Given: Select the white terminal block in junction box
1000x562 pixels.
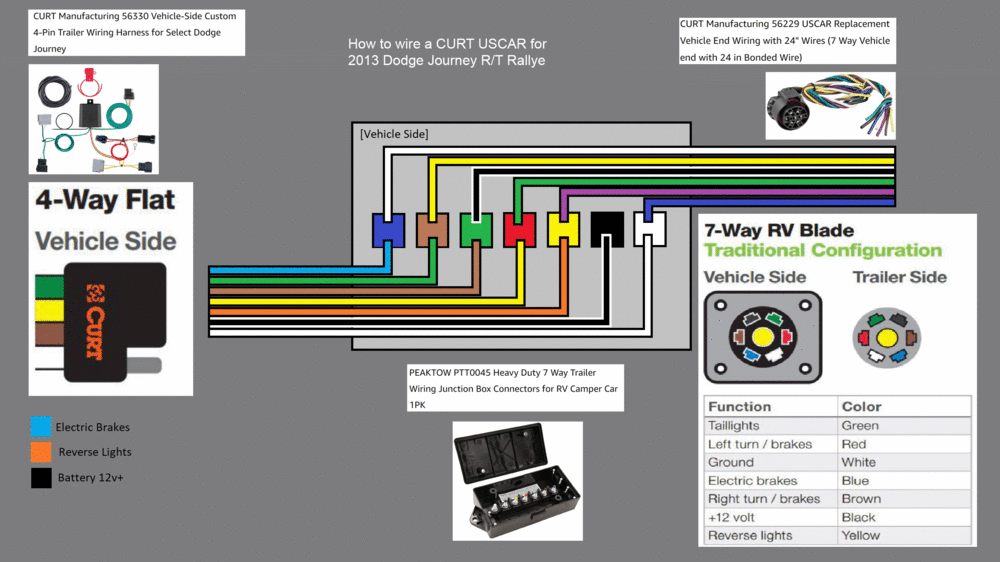Looking at the screenshot, I should [650, 230].
